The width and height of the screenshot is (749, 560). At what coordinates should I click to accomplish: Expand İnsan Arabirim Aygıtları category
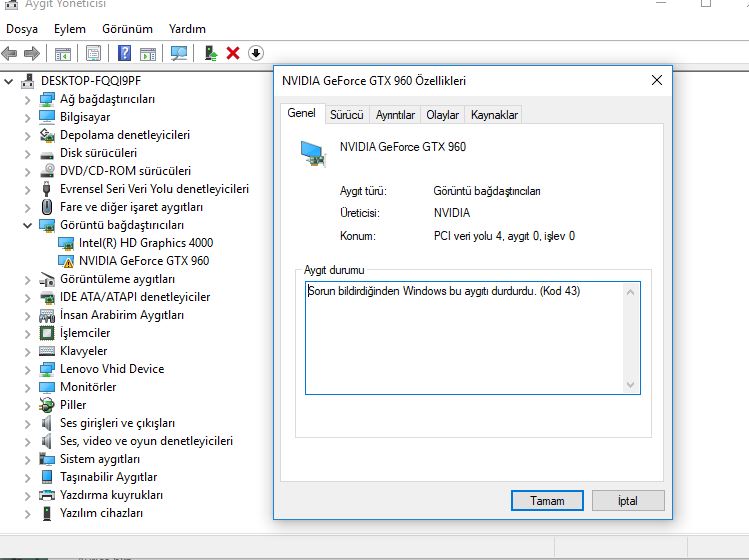pos(28,316)
